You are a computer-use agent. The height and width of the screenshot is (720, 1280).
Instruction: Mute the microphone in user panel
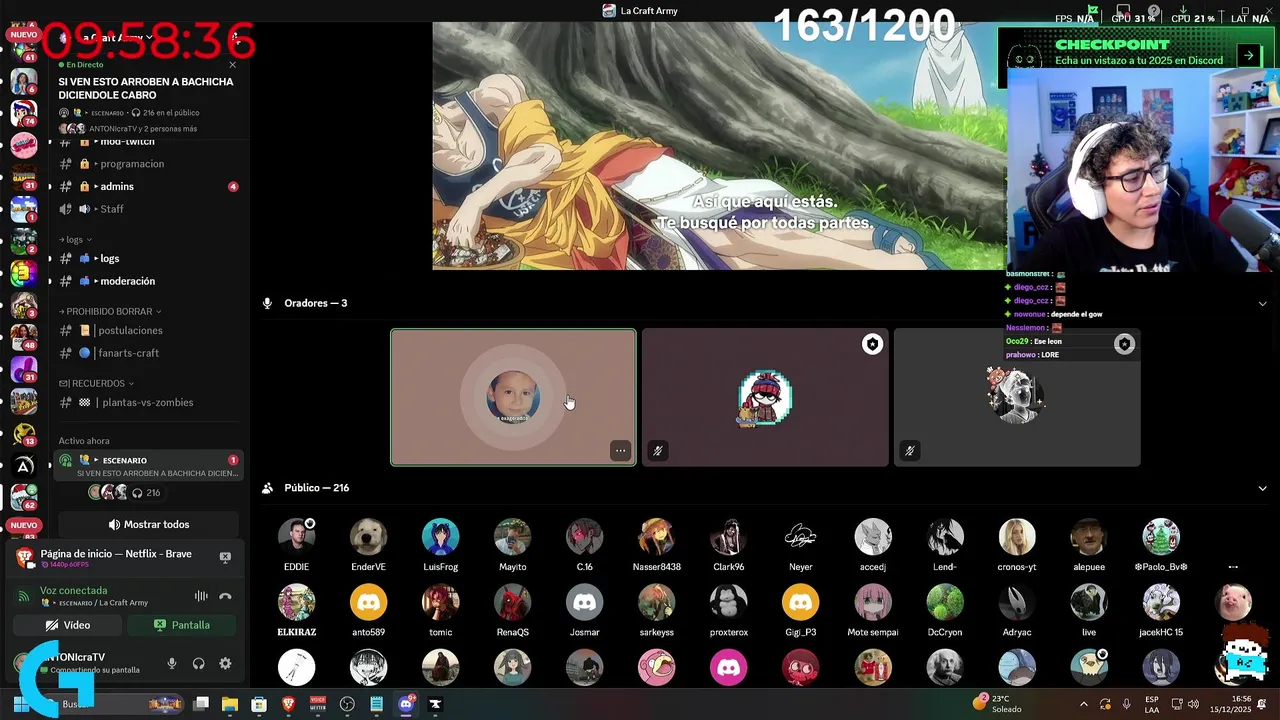172,663
